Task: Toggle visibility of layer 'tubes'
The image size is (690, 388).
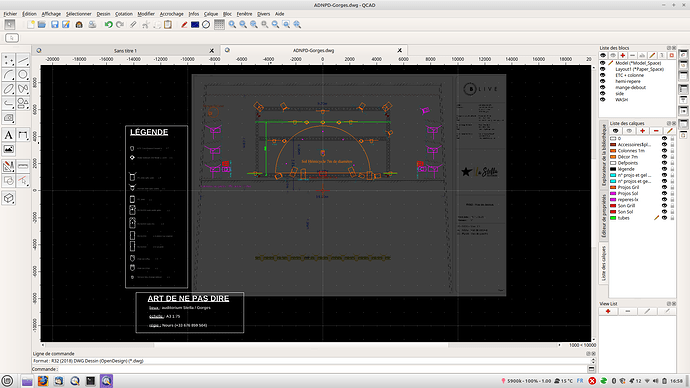Action: [664, 218]
